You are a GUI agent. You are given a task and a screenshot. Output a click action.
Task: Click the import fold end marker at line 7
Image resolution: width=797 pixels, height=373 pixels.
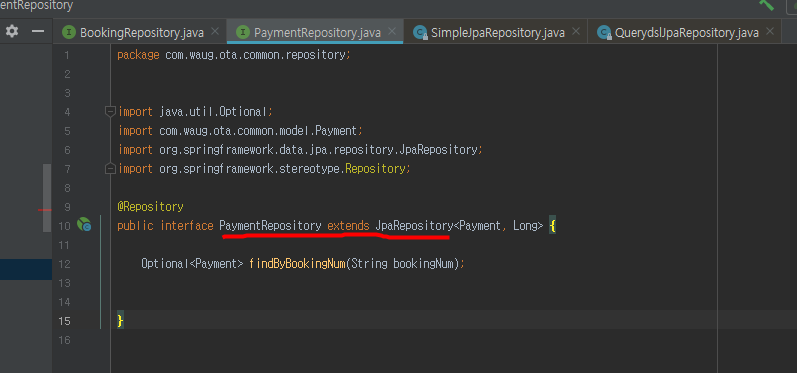110,168
